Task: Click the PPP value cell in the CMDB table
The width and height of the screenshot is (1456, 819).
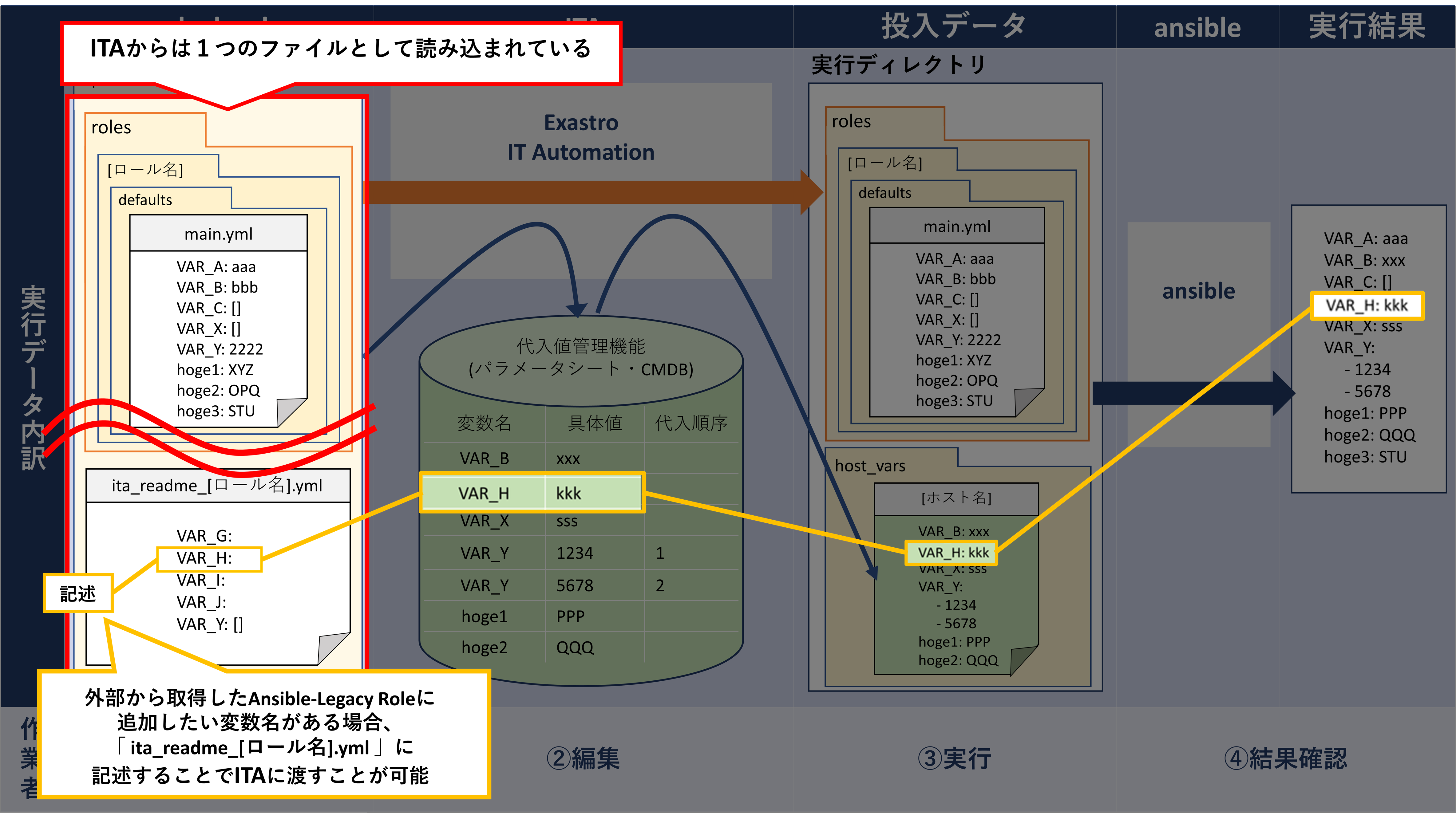Action: [x=570, y=616]
